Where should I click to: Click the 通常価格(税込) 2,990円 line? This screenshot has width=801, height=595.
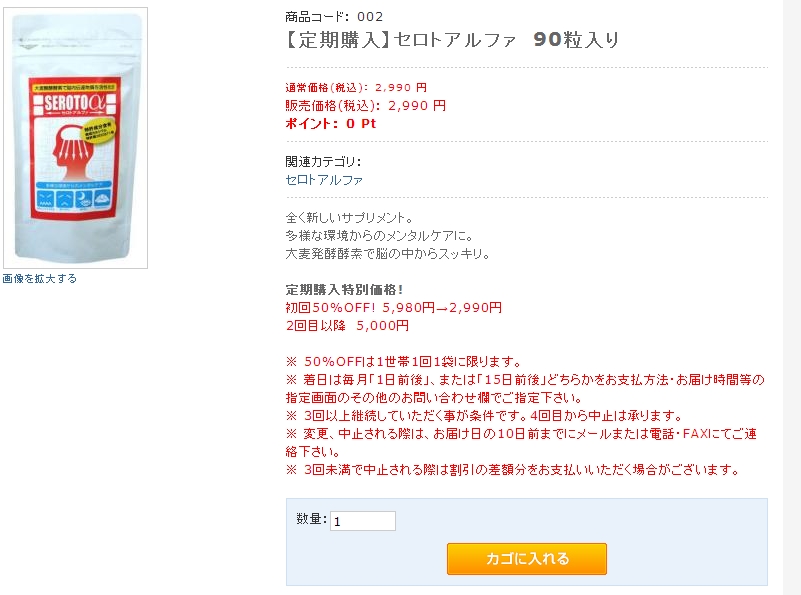356,87
